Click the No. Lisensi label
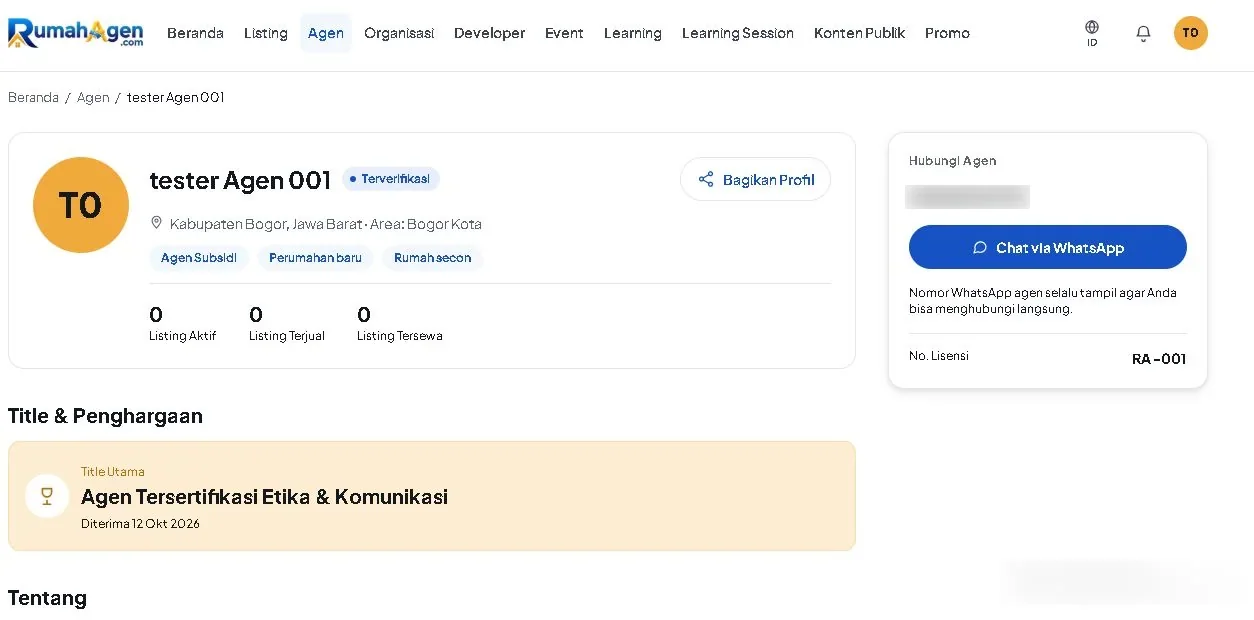The height and width of the screenshot is (620, 1254). click(x=938, y=356)
